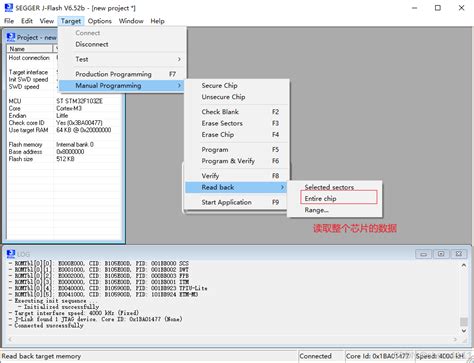Image resolution: width=474 pixels, height=363 pixels.
Task: Open the File menu
Action: (9, 21)
